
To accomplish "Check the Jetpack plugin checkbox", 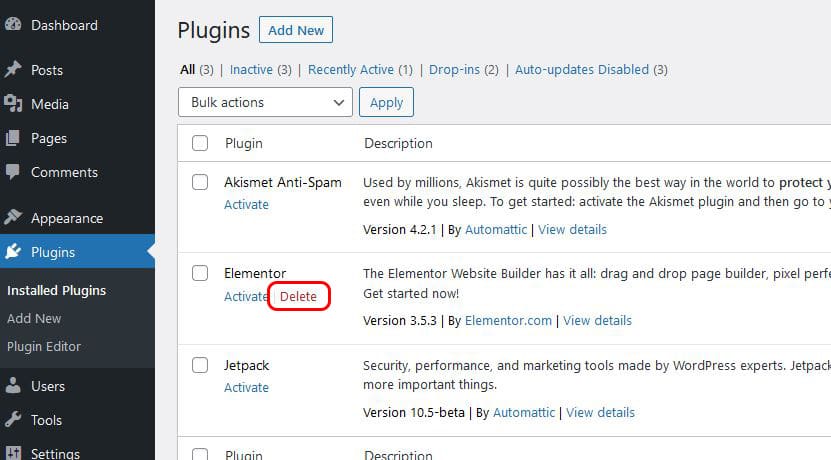I will click(x=200, y=365).
